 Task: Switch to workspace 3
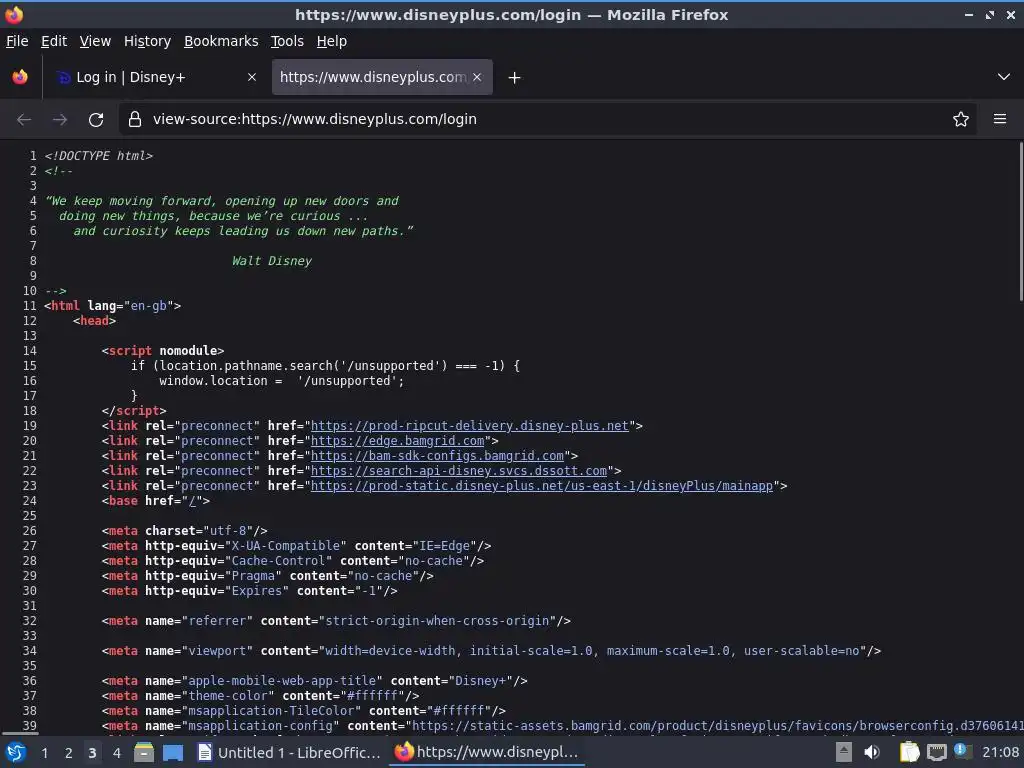[92, 753]
